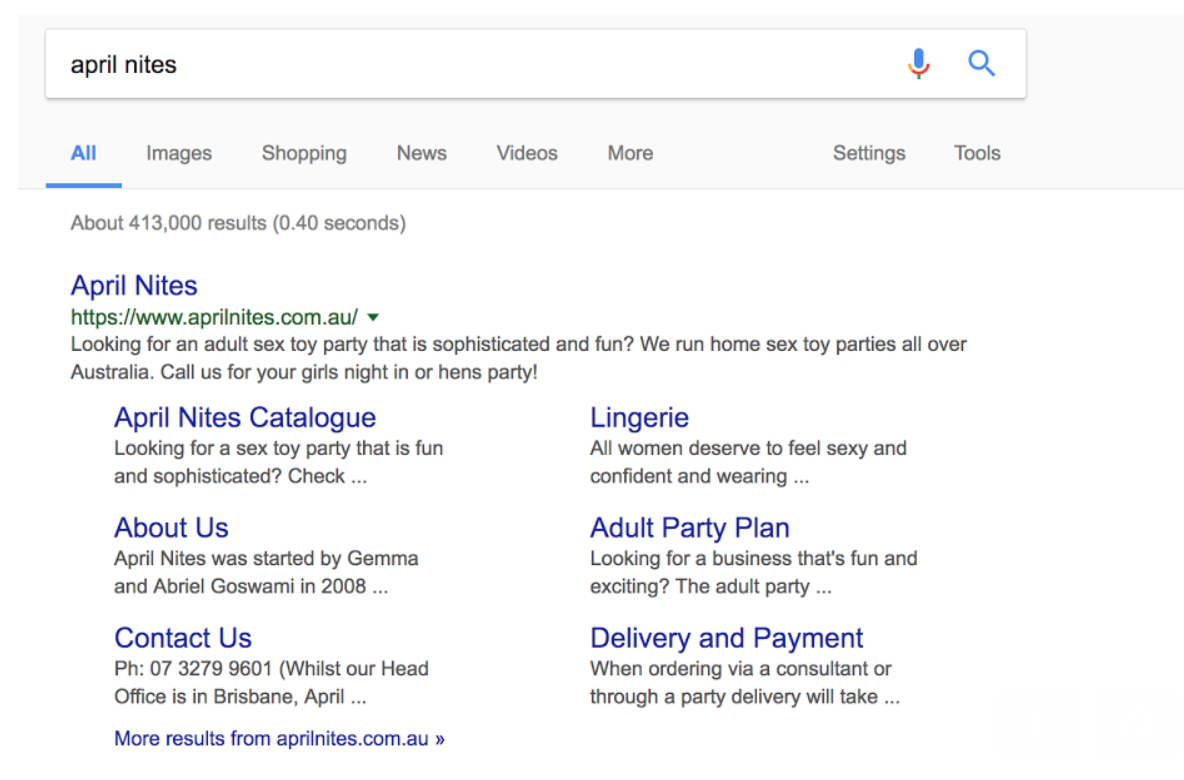This screenshot has height=780, width=1184.
Task: Click the blue magnifying glass search icon
Action: click(981, 63)
